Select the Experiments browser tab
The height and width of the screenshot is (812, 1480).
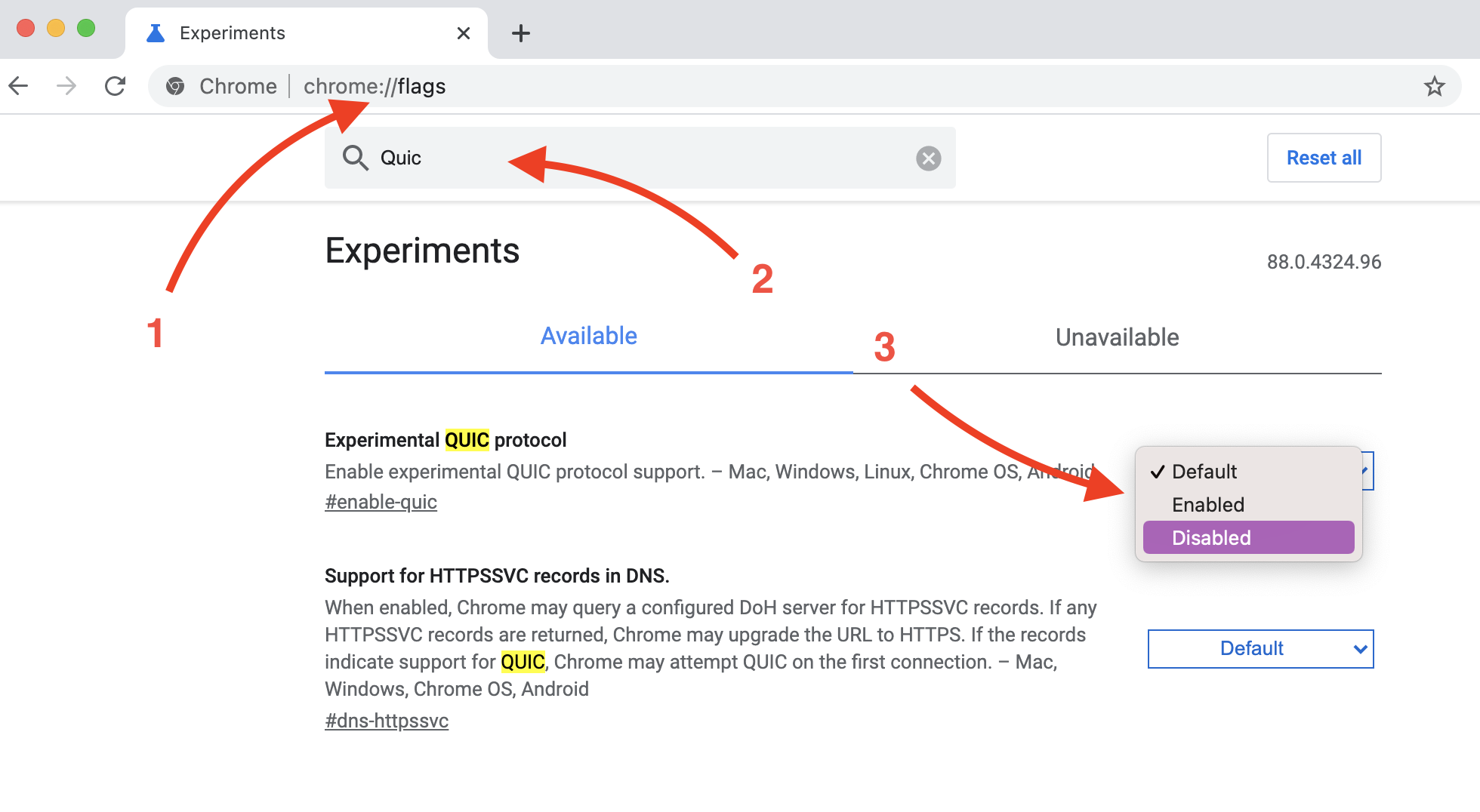pyautogui.click(x=307, y=33)
